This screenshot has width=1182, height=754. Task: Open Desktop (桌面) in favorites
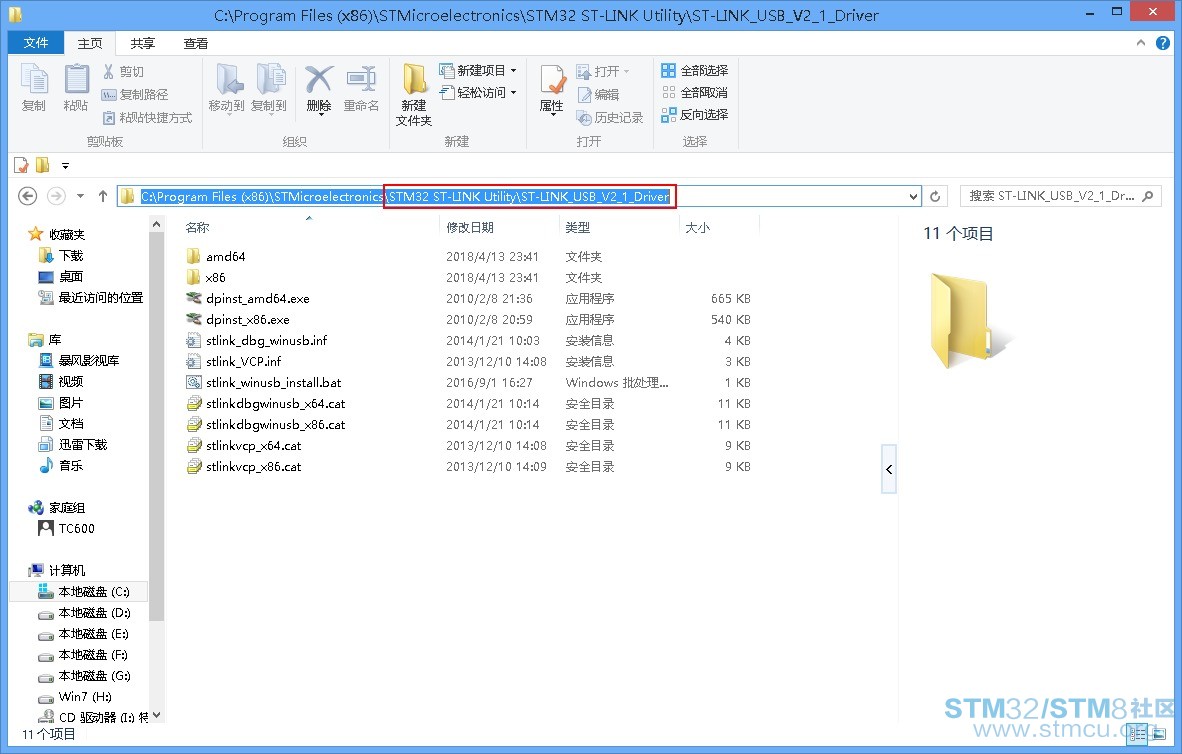(x=71, y=277)
